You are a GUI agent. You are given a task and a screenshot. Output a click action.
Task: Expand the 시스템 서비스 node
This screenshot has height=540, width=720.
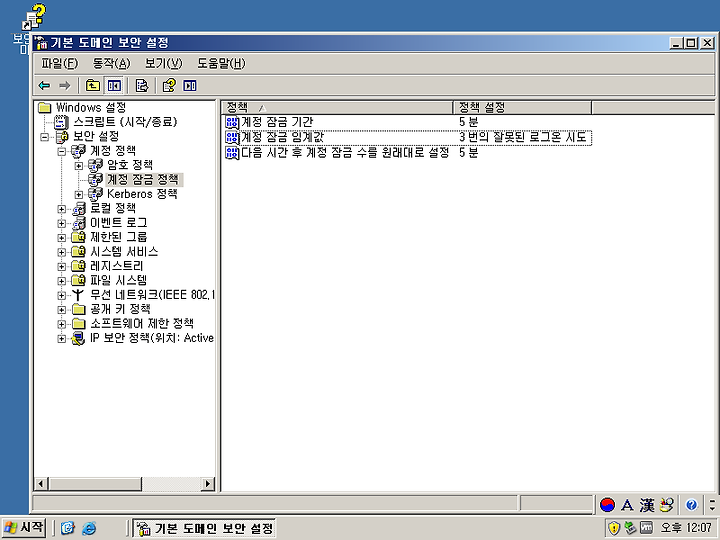[x=62, y=252]
